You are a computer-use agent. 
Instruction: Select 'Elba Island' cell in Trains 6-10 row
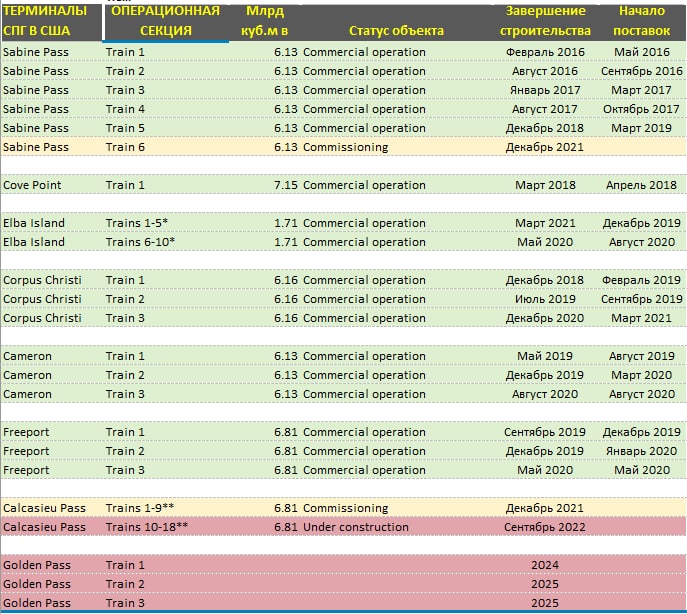point(34,242)
